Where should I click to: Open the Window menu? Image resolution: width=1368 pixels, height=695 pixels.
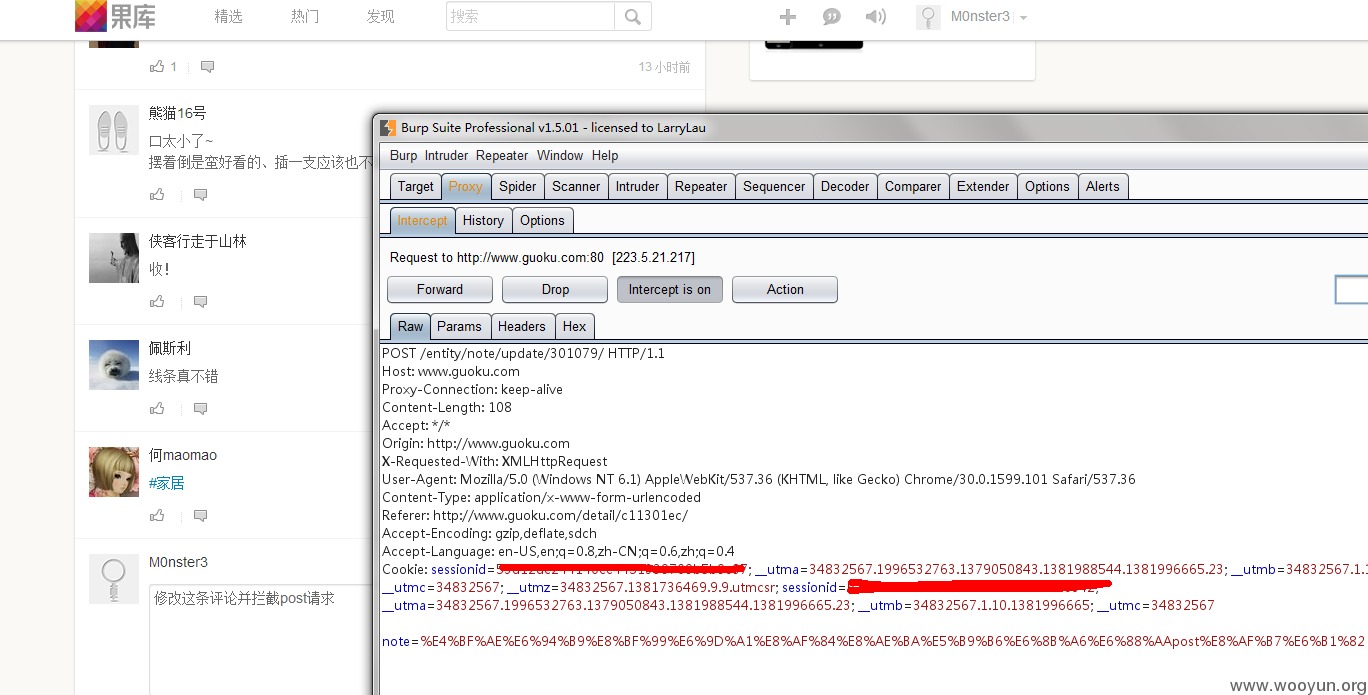pos(560,156)
